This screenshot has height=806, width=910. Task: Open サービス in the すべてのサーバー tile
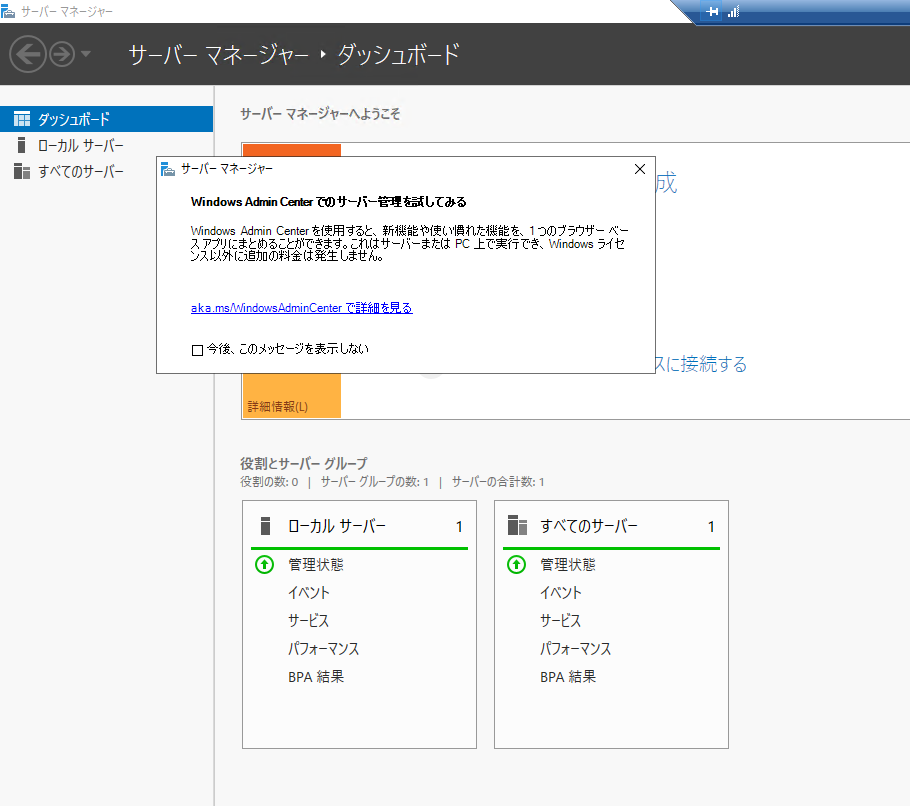561,620
